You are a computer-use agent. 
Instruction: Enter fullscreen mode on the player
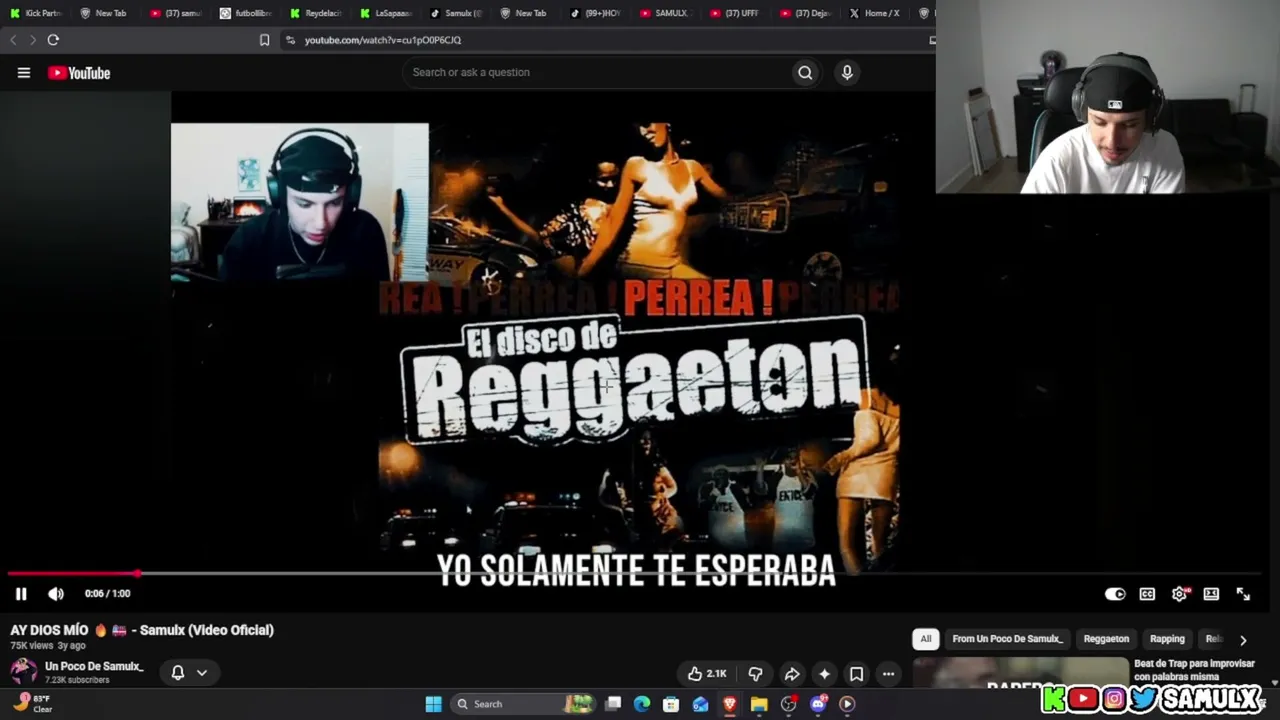1243,594
